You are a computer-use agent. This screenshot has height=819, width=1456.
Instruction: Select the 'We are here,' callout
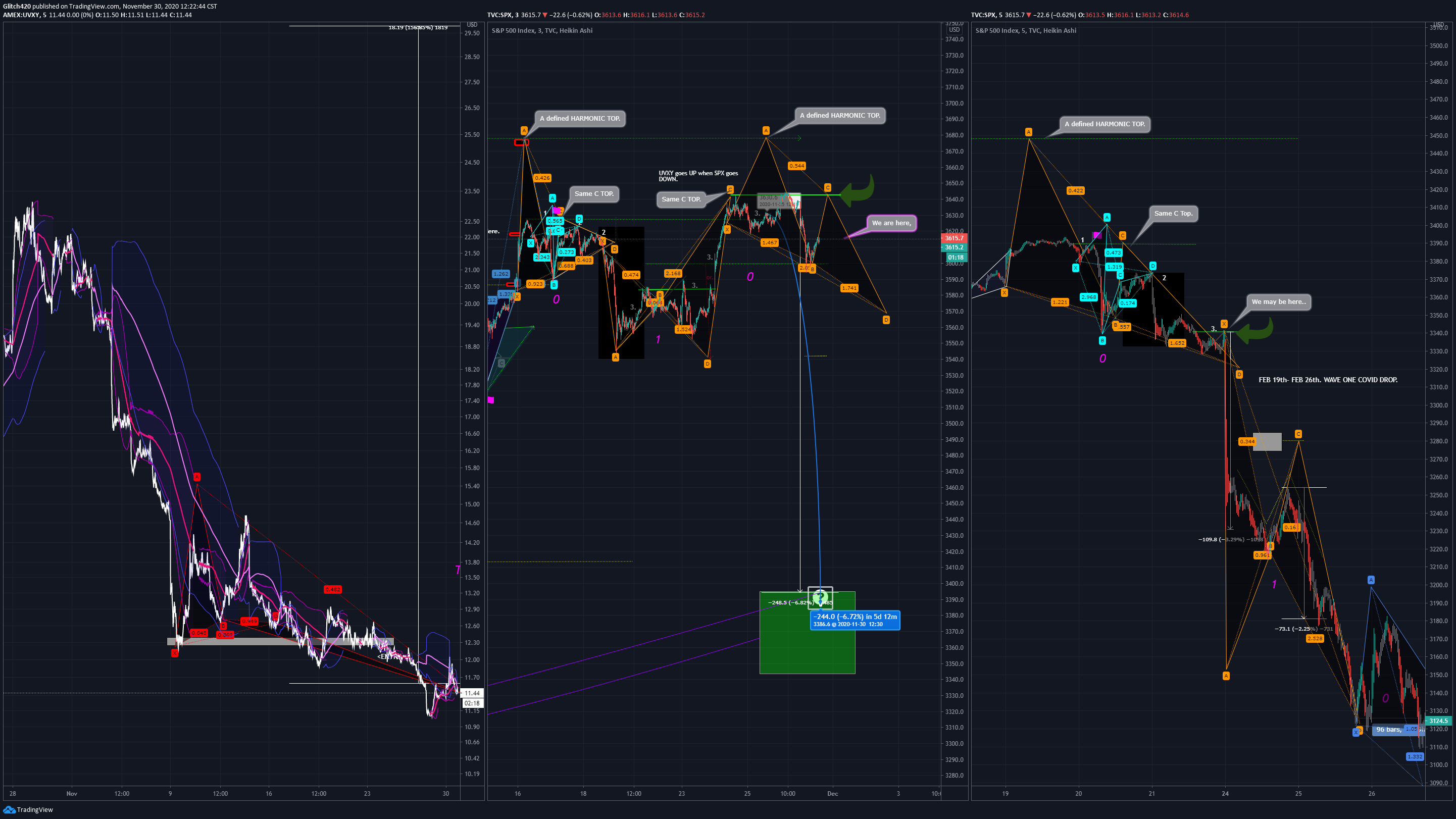coord(891,223)
